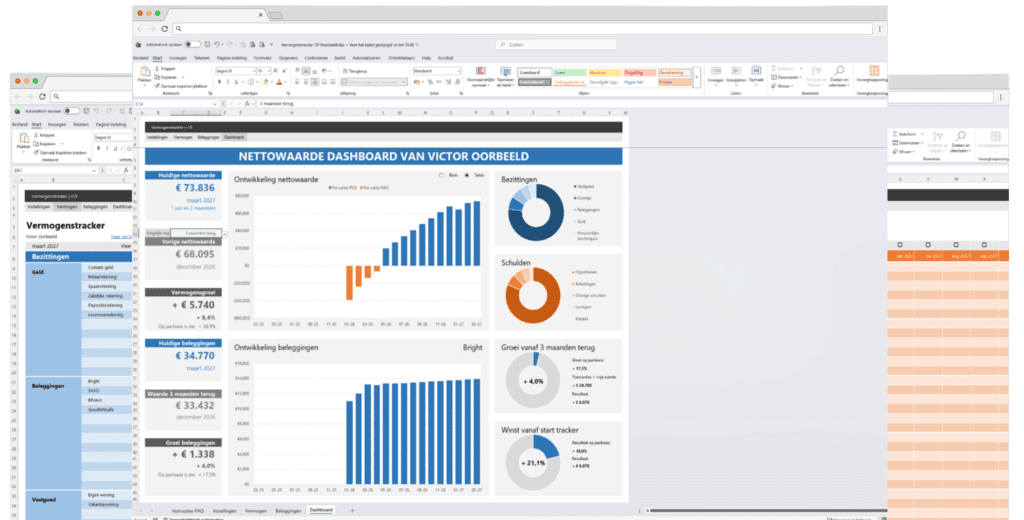Image resolution: width=1024 pixels, height=520 pixels.
Task: Click the Vermogen navigation button above dashboard
Action: click(183, 136)
